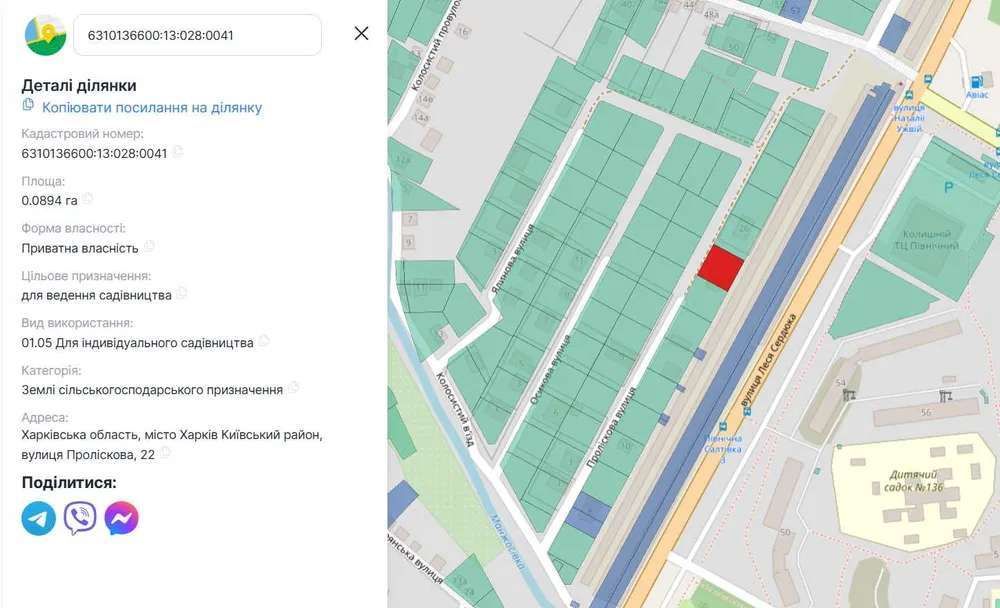Screen dimensions: 1000x608
Task: Copy the land category value
Action: [x=293, y=388]
